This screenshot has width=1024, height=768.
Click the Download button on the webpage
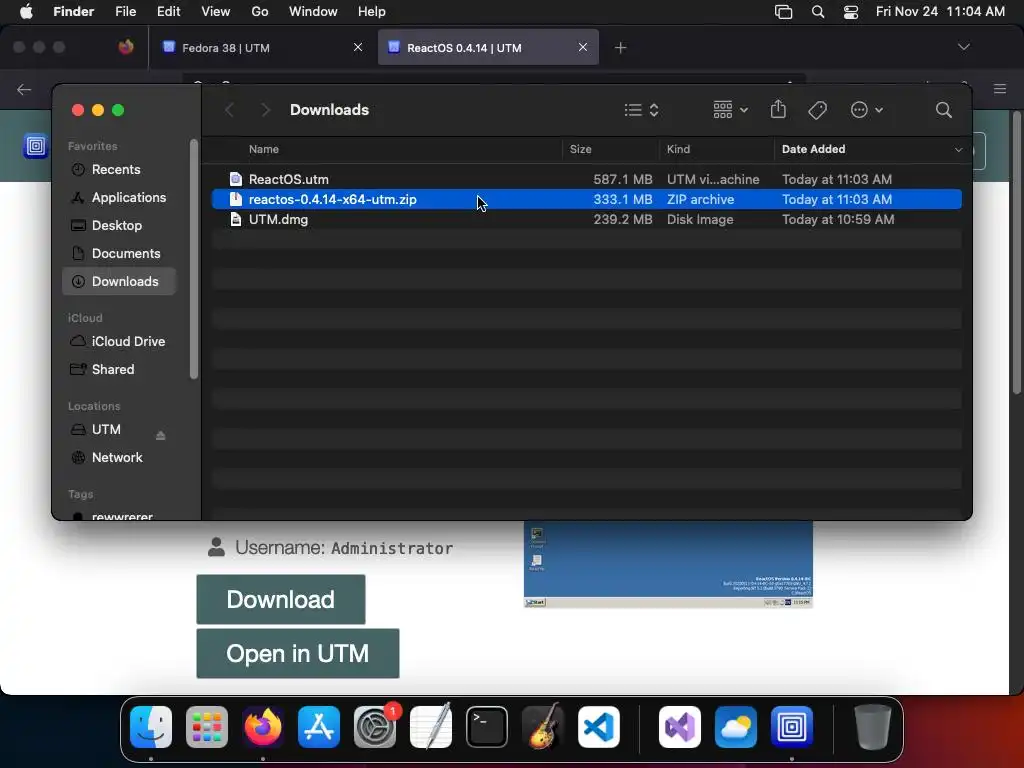click(281, 600)
